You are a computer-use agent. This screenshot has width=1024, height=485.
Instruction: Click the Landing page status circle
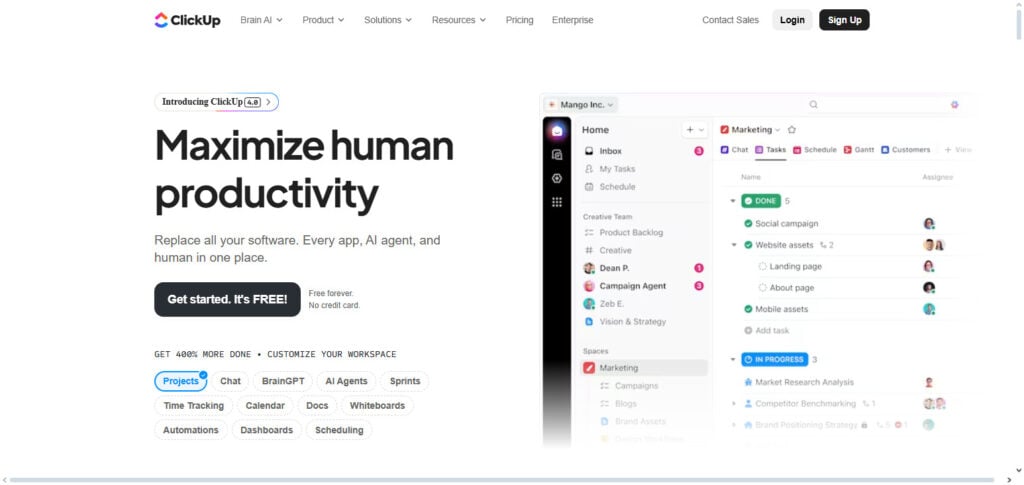(x=762, y=266)
